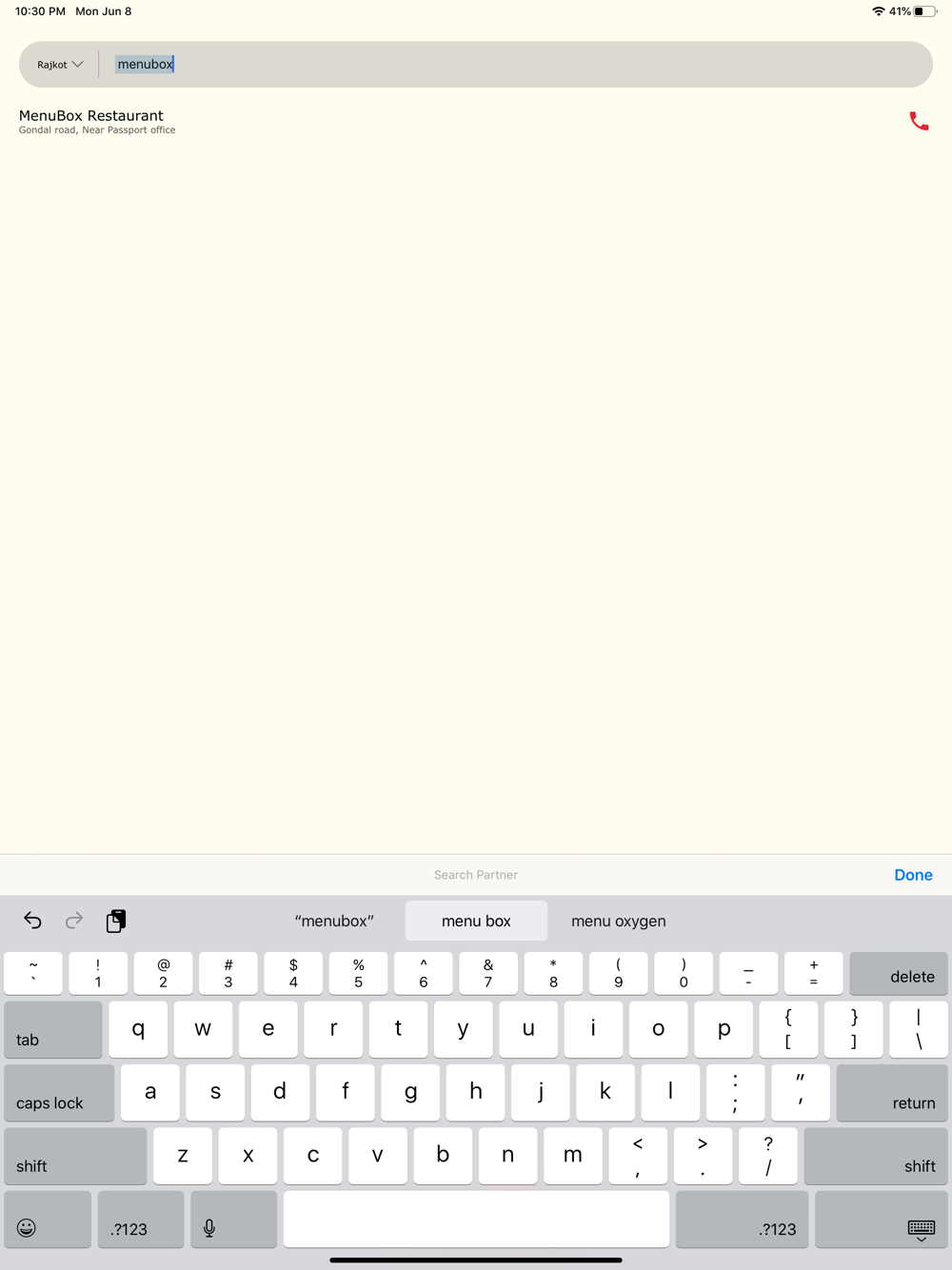Tap the m key
This screenshot has height=1270, width=952.
[x=572, y=1156]
